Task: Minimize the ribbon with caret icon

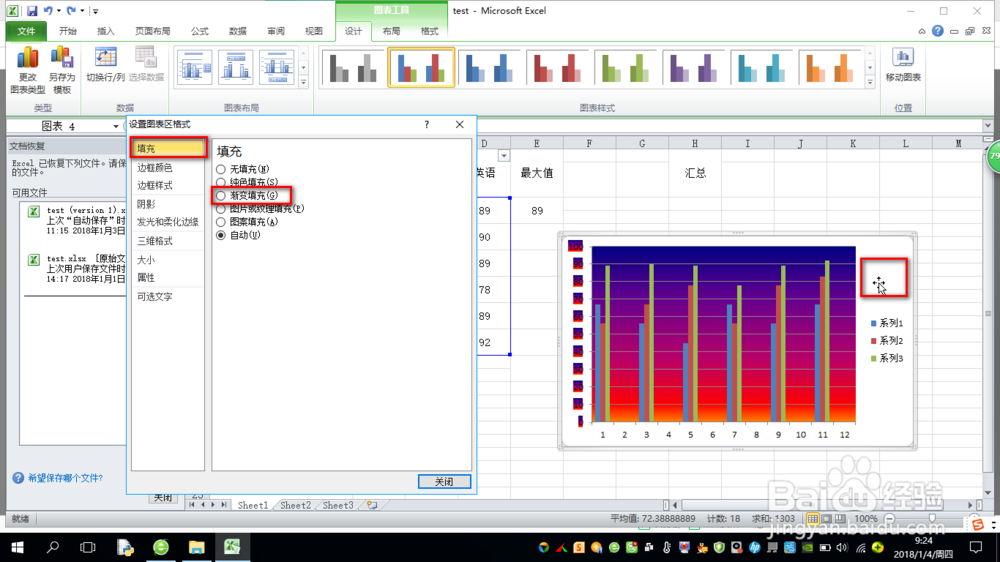Action: point(922,31)
